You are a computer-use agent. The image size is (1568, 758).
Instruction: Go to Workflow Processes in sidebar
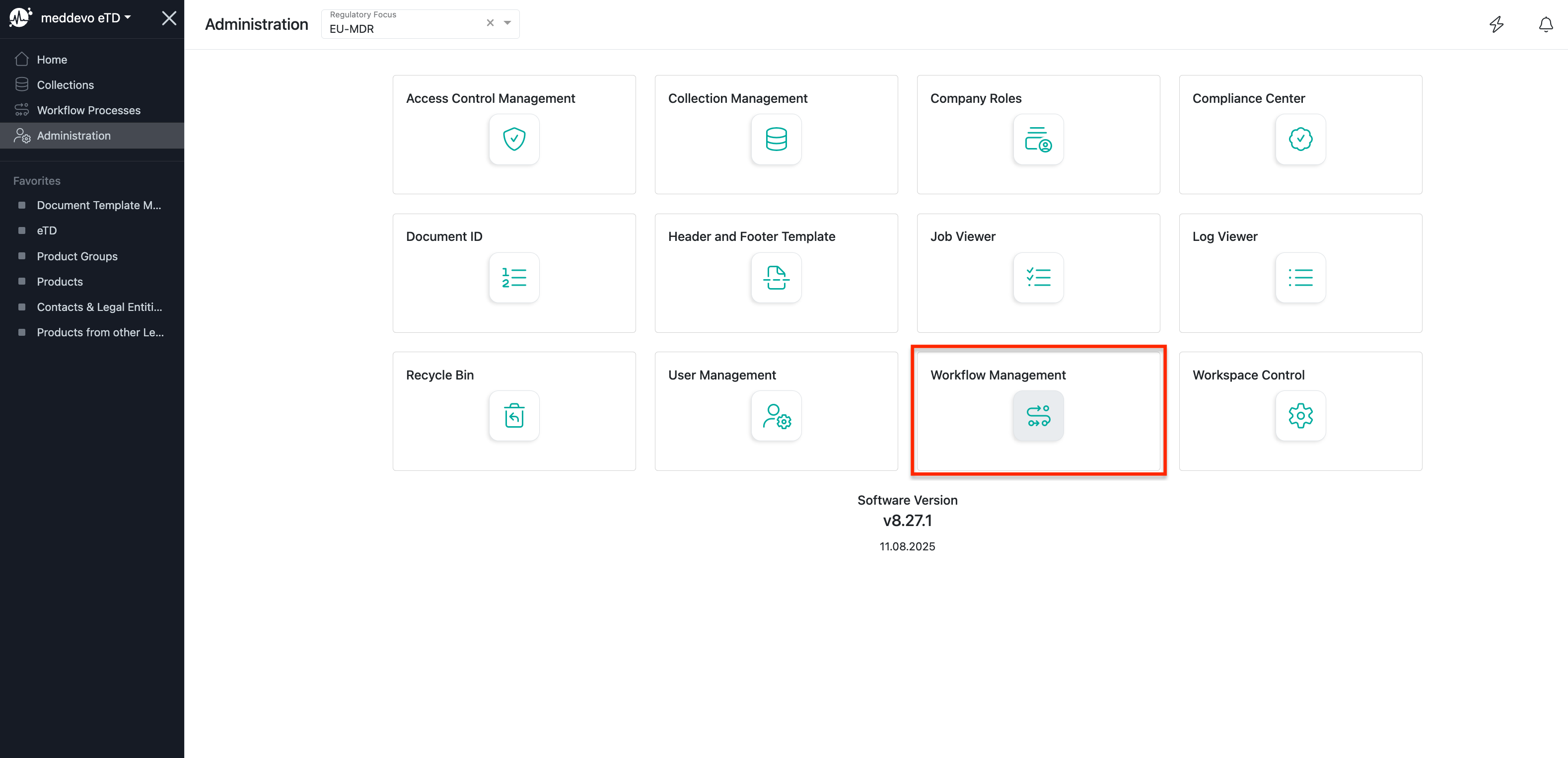pos(92,110)
